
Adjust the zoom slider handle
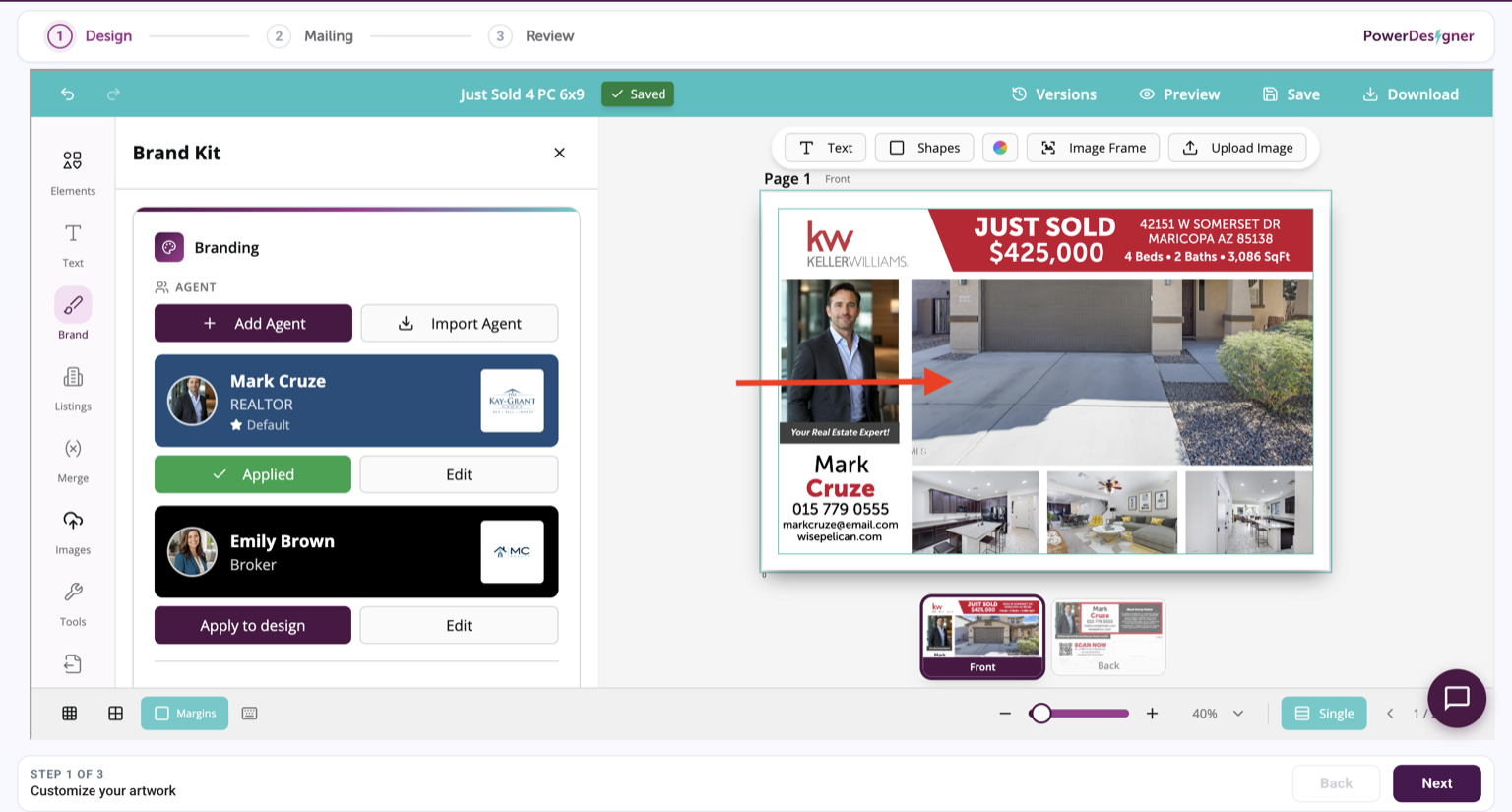click(1040, 714)
